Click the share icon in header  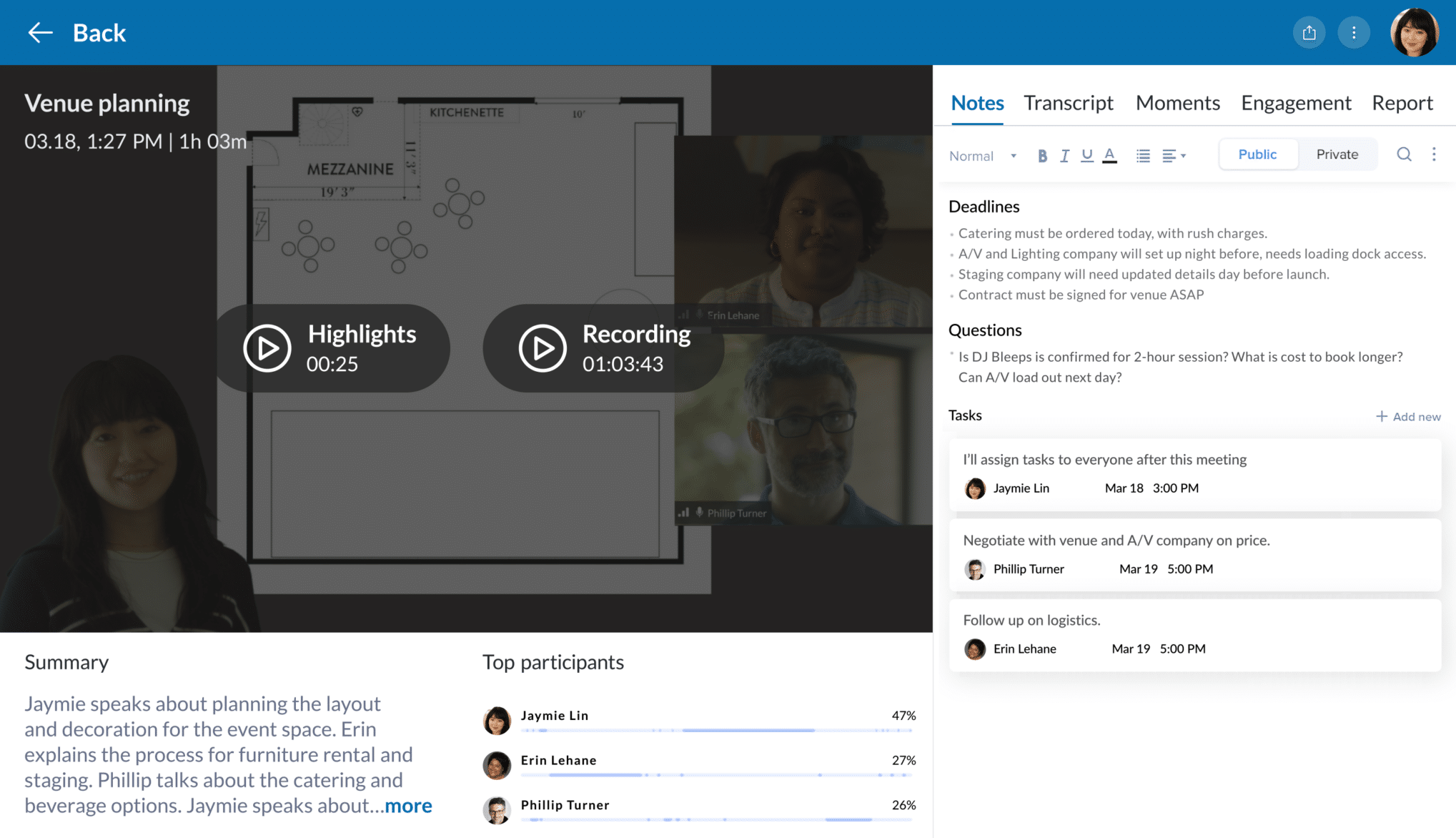pyautogui.click(x=1309, y=33)
